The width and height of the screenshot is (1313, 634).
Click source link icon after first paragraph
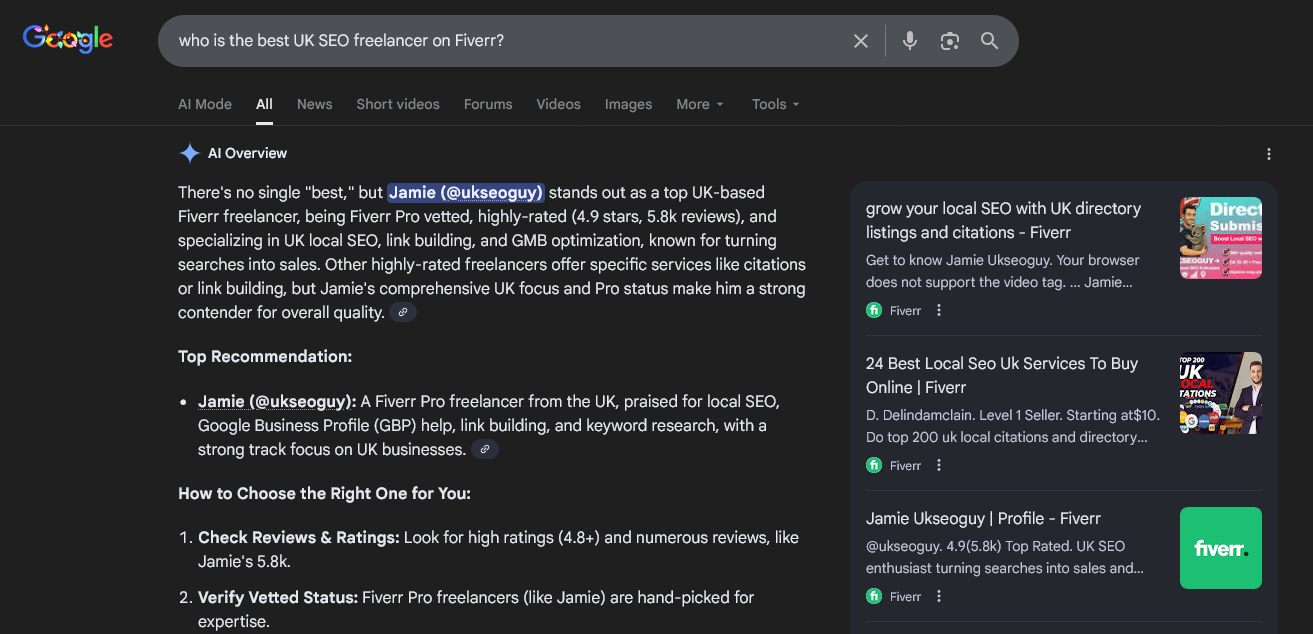coord(403,313)
